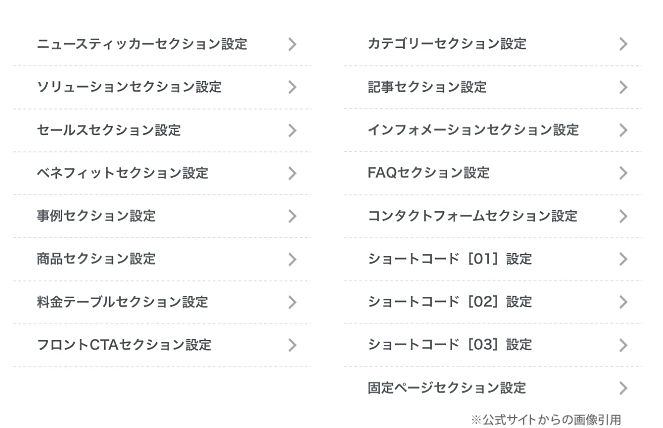This screenshot has width=663, height=428.
Task: Click chevron icon beside カテゴリーセクション設定
Action: pos(623,44)
